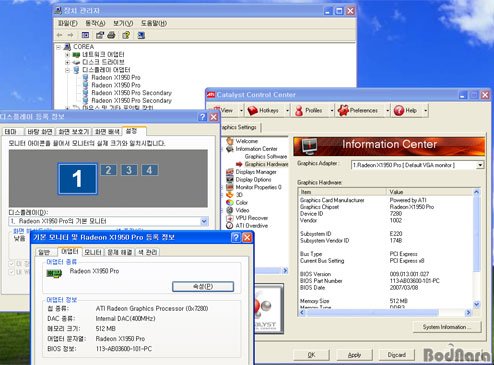Click the printer icon in Device Manager toolbar
The image size is (494, 365).
tap(111, 35)
